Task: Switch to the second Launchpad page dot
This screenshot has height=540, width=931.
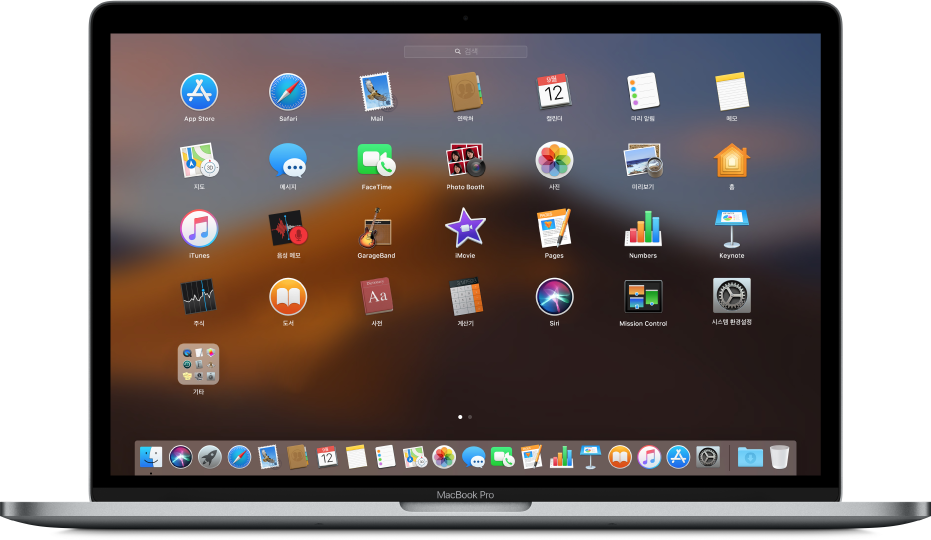Action: click(x=470, y=417)
